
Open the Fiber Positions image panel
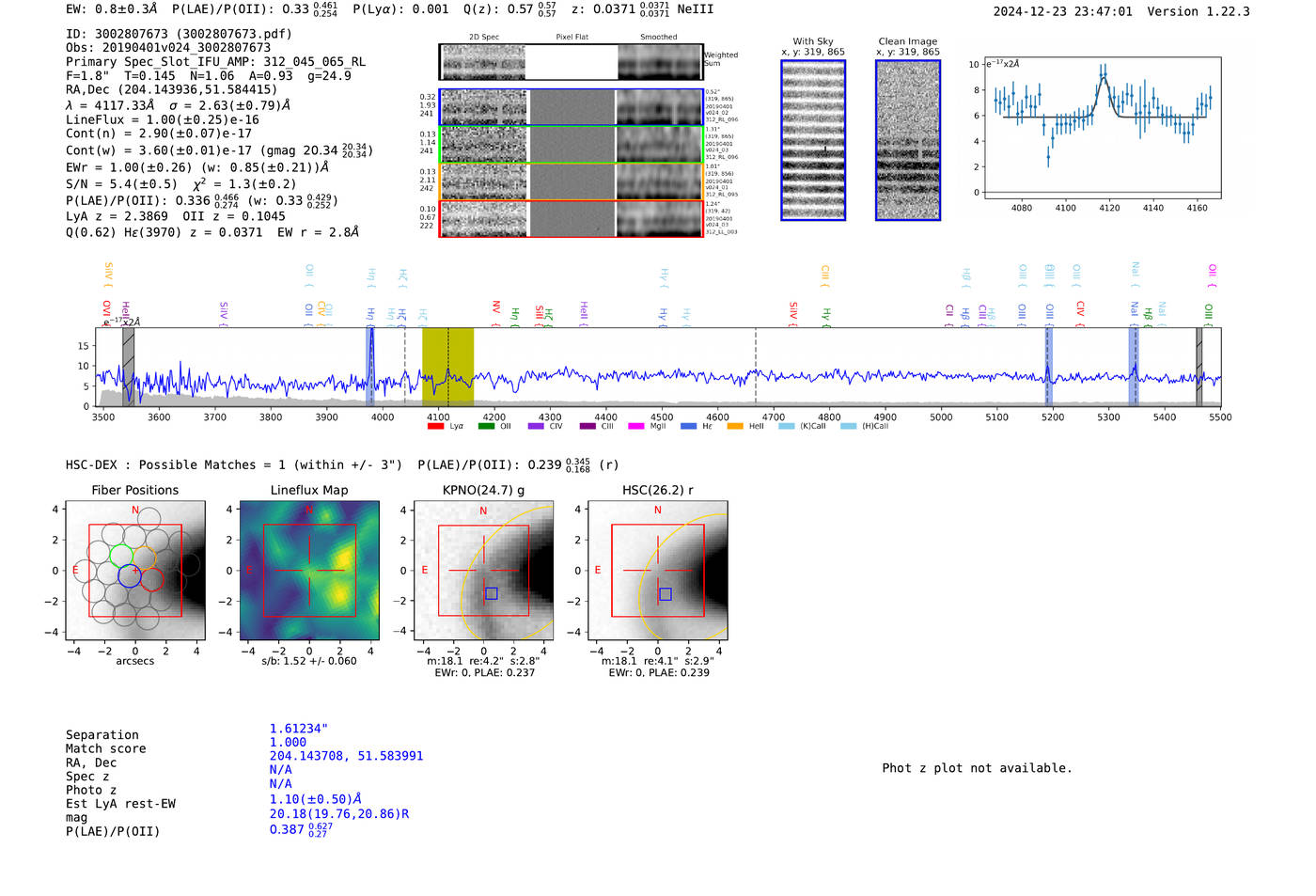pos(135,570)
